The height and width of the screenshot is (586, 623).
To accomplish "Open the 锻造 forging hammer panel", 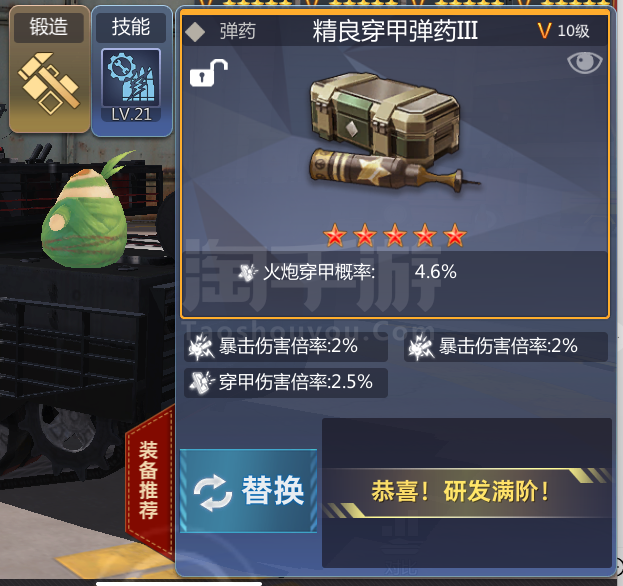I will pos(49,70).
